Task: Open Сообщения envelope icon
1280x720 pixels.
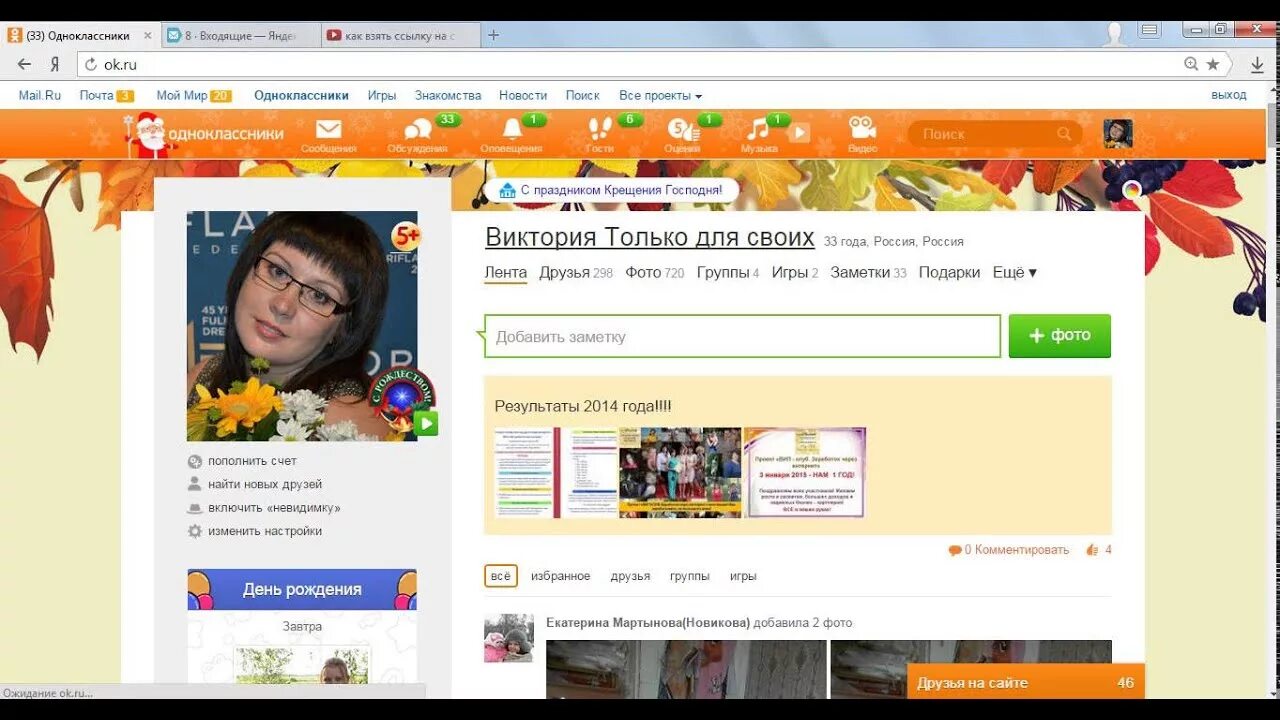Action: click(328, 130)
